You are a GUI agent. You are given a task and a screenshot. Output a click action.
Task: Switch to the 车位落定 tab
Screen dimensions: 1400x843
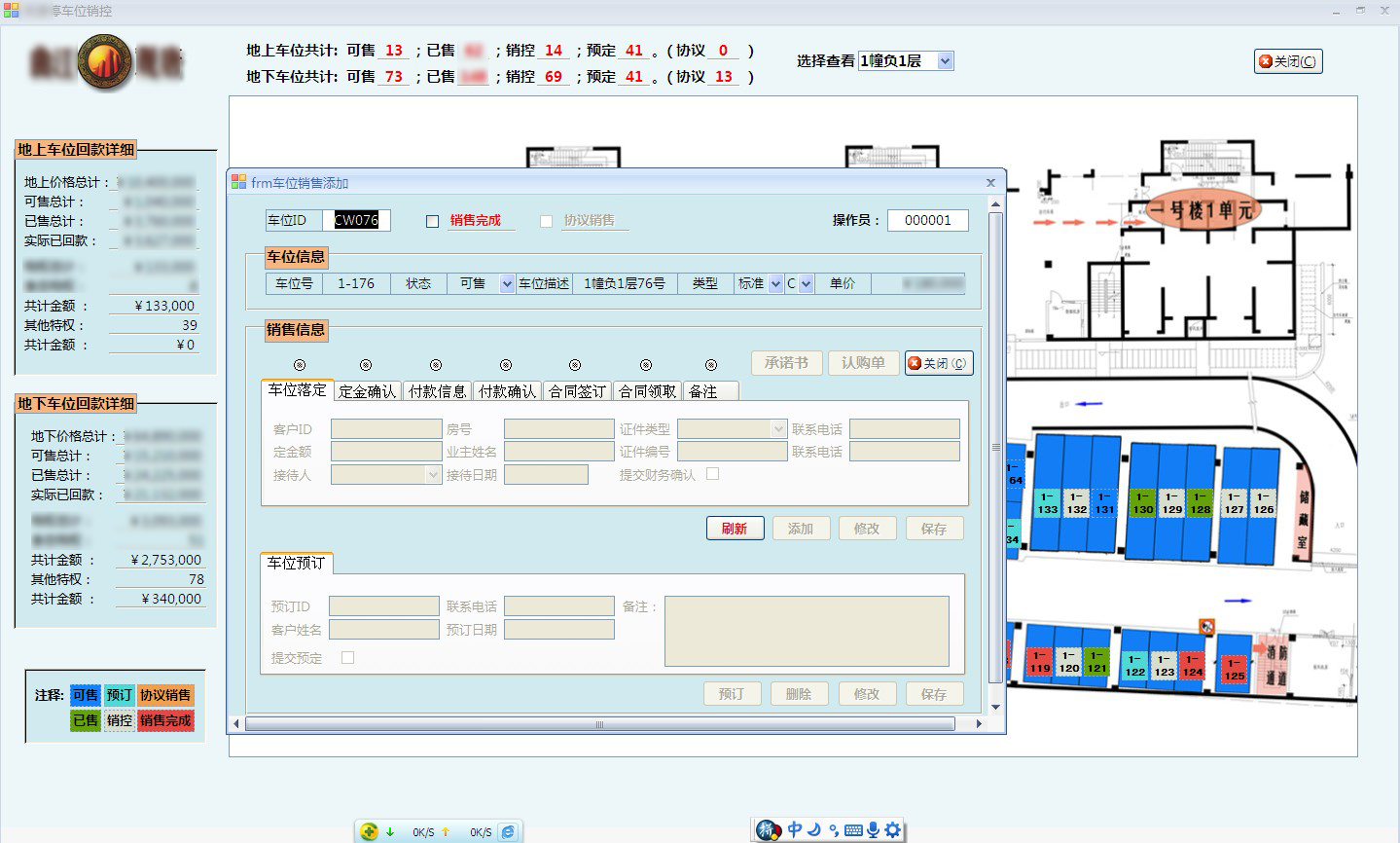coord(298,389)
